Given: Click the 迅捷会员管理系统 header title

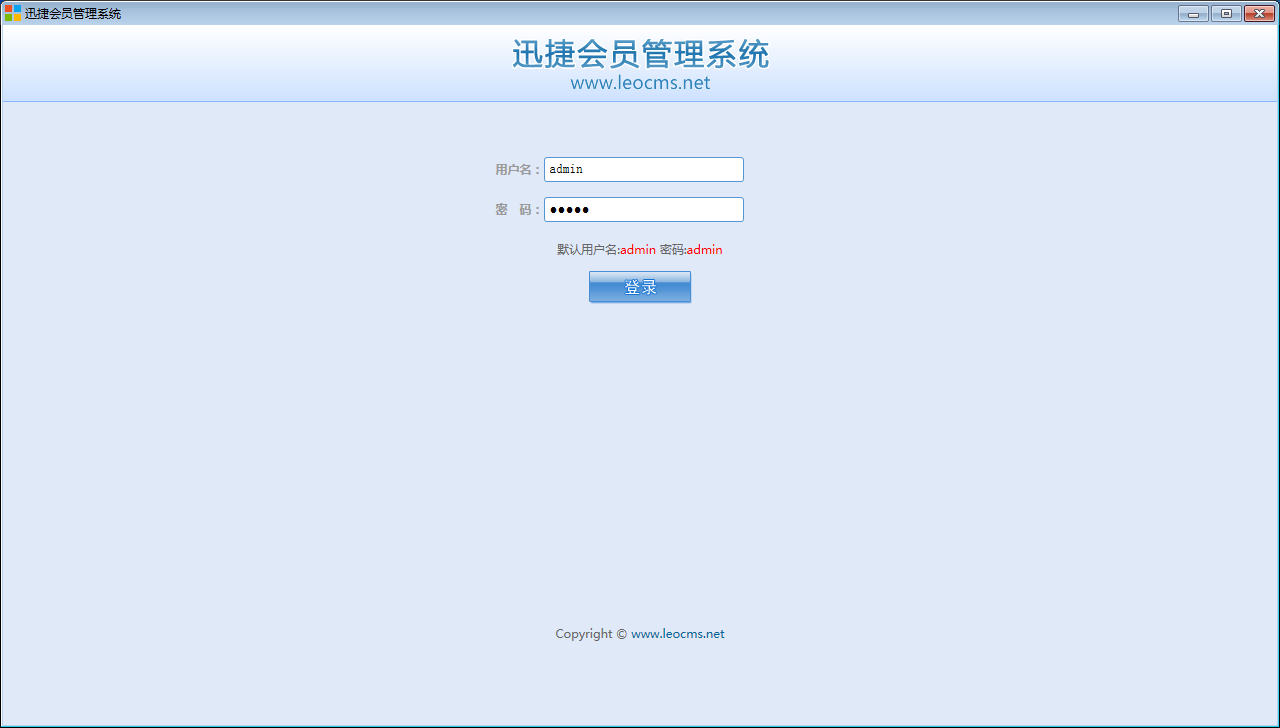Looking at the screenshot, I should pyautogui.click(x=640, y=54).
